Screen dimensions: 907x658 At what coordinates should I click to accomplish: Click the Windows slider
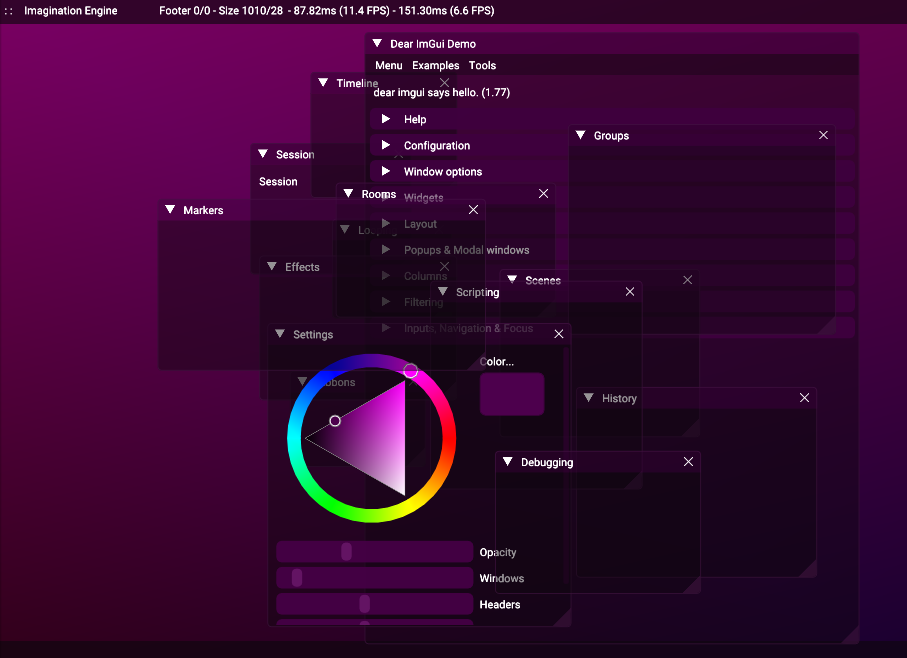(x=374, y=578)
